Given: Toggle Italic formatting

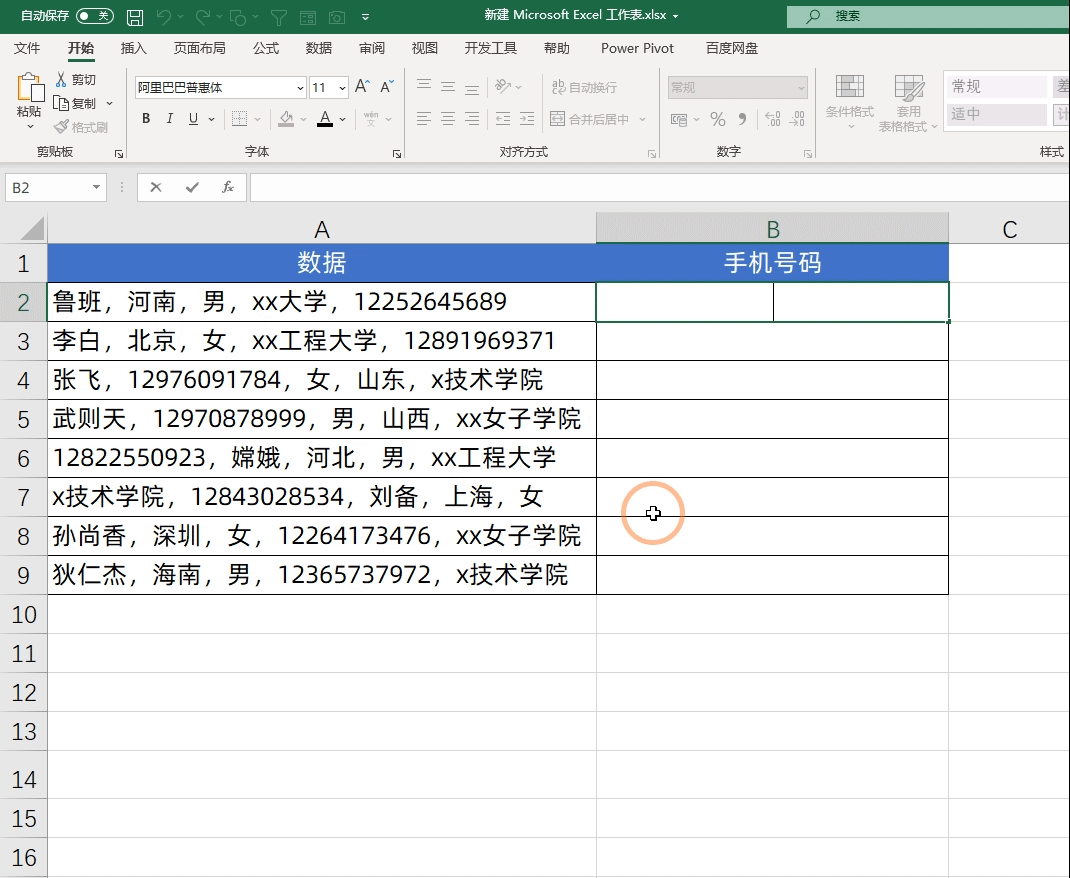Looking at the screenshot, I should (x=169, y=119).
